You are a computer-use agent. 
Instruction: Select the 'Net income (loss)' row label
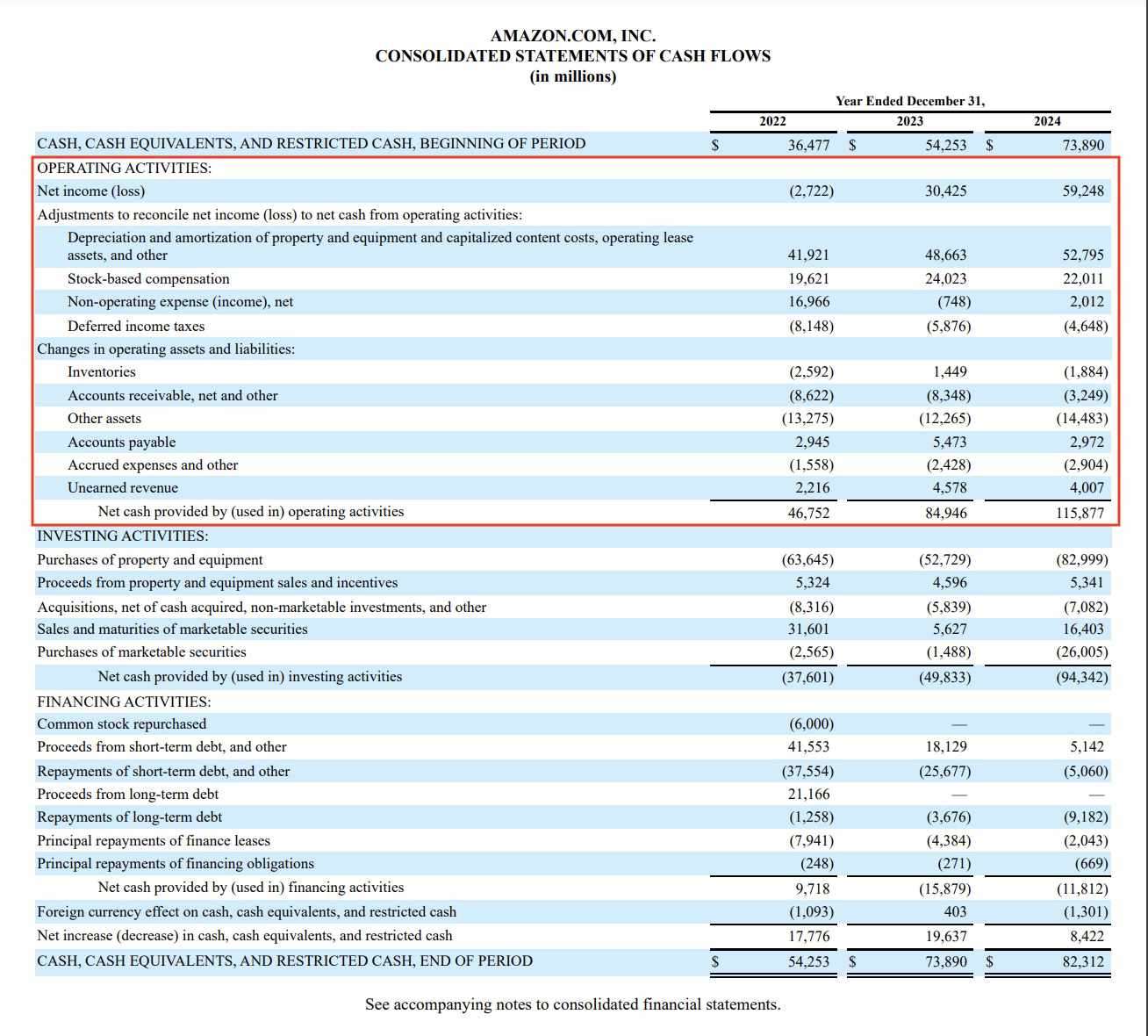tap(91, 191)
